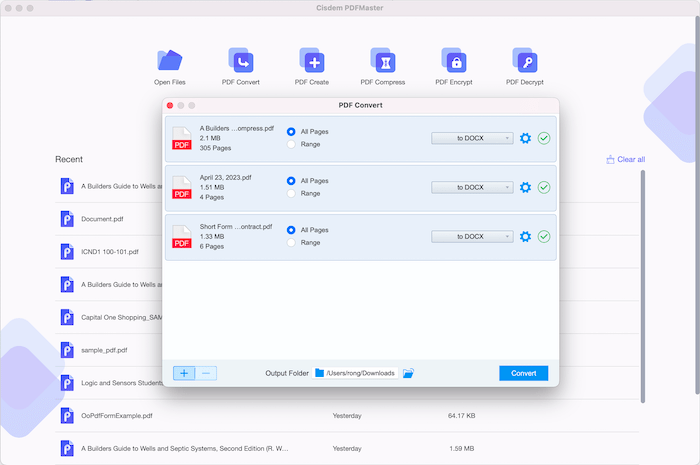Open settings gear for Short Form contract.pdf
The image size is (700, 465).
click(525, 237)
